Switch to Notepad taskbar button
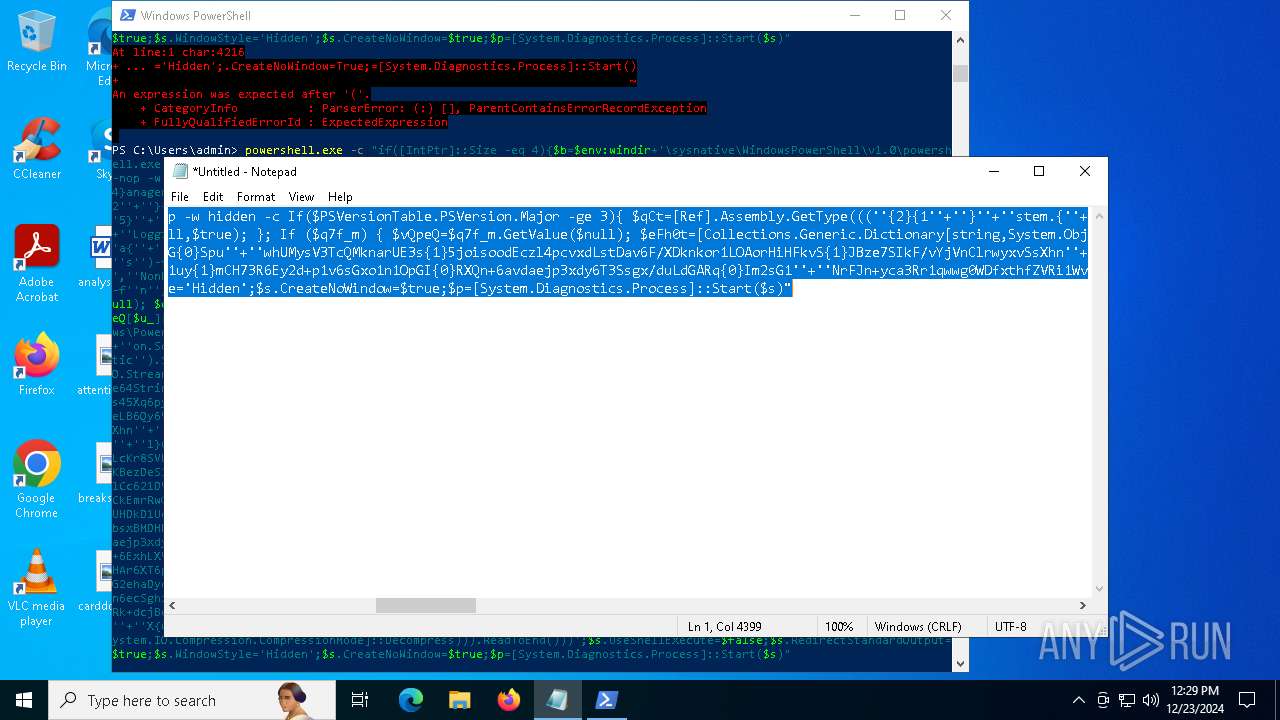Viewport: 1280px width, 720px height. point(557,700)
